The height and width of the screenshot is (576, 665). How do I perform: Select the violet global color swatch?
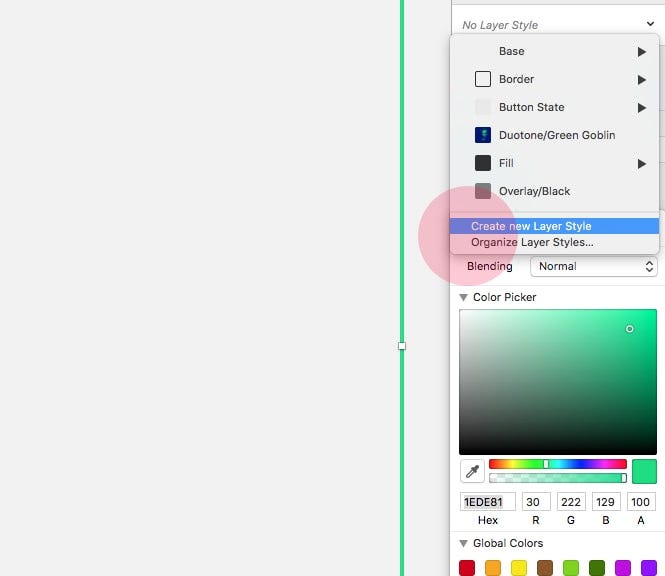pos(649,568)
